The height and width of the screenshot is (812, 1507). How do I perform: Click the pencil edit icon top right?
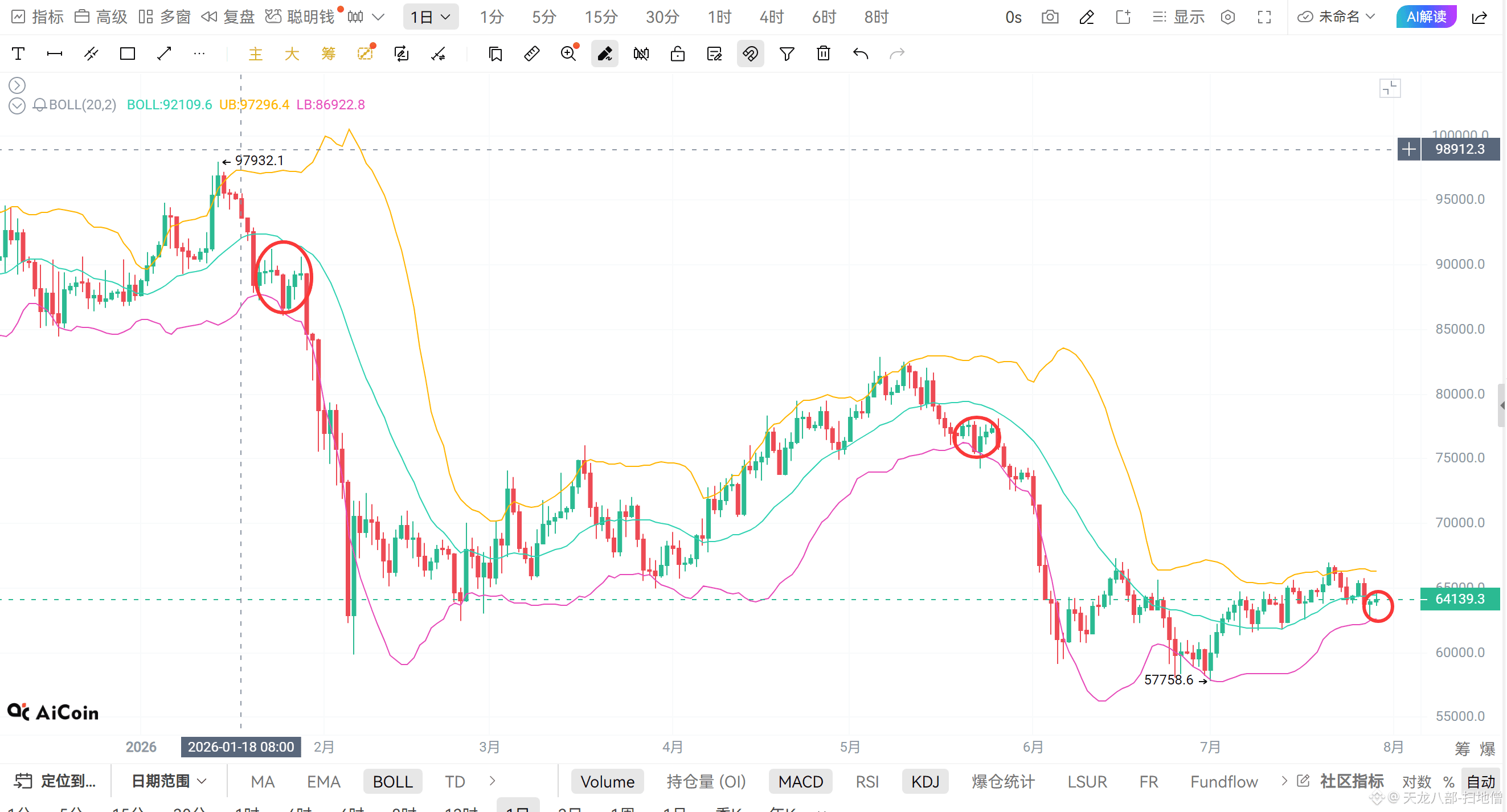[1086, 17]
